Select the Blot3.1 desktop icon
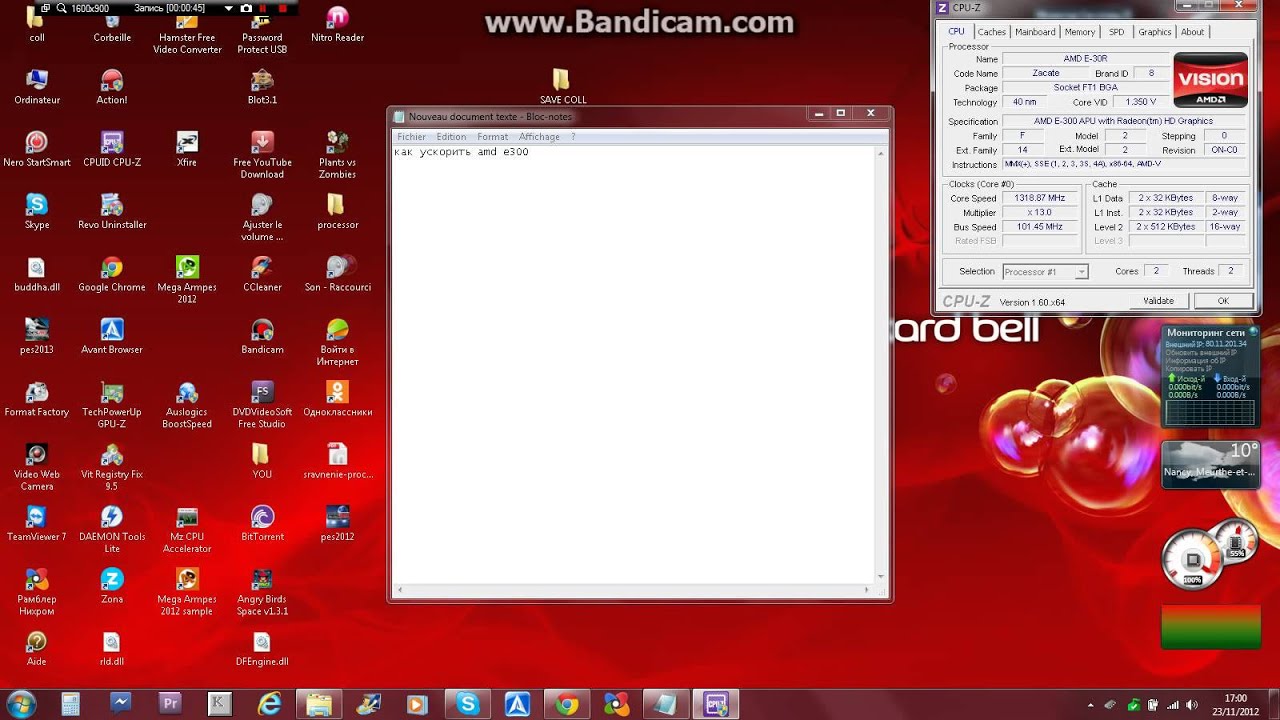The height and width of the screenshot is (720, 1280). click(x=262, y=86)
